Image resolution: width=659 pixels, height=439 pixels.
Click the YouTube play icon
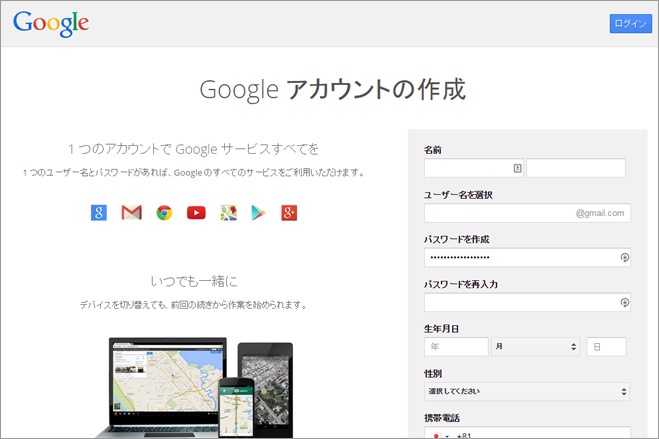196,213
